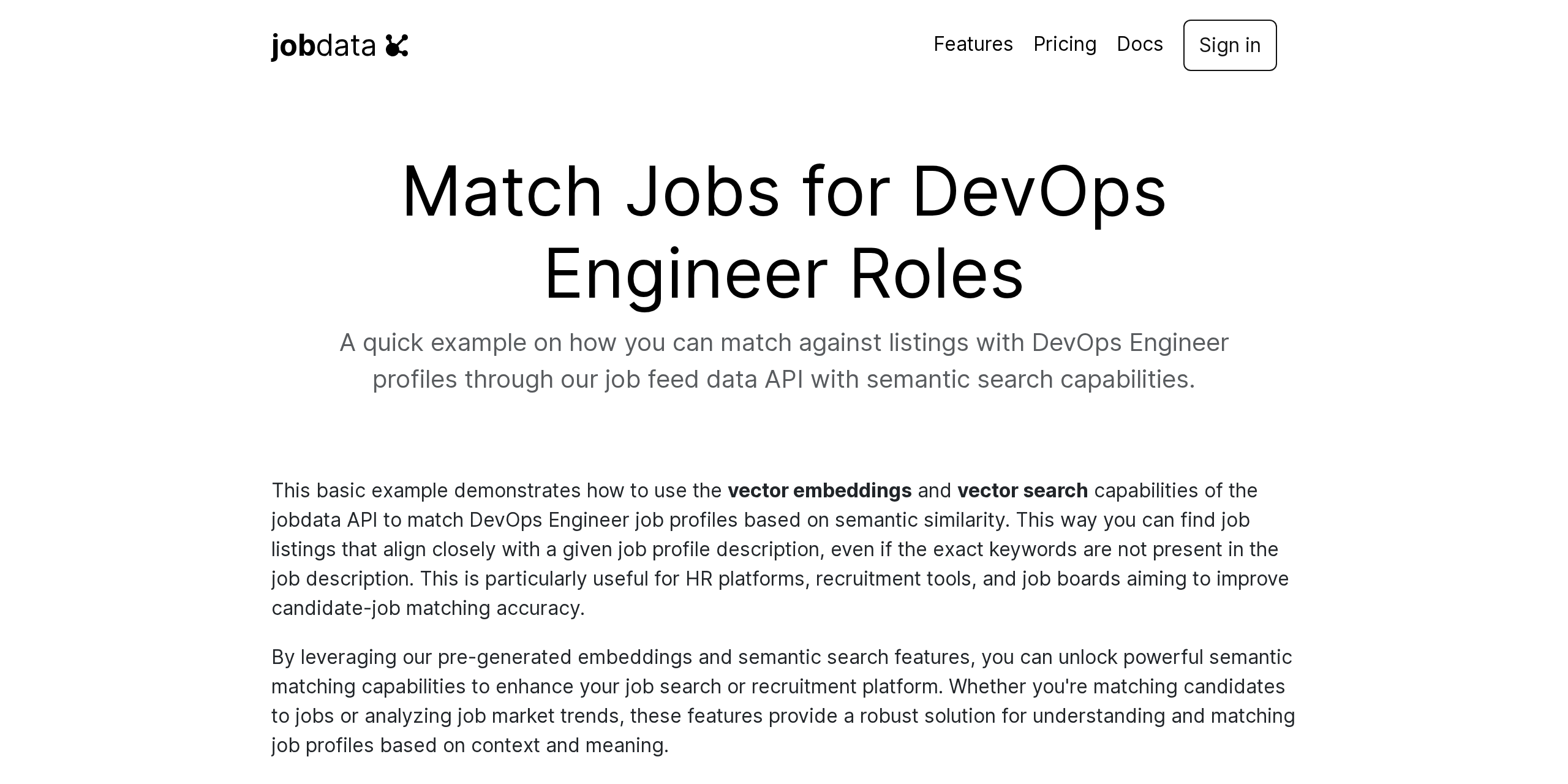This screenshot has height=784, width=1568.
Task: Click the subtitle about the job feed data API
Action: (784, 360)
